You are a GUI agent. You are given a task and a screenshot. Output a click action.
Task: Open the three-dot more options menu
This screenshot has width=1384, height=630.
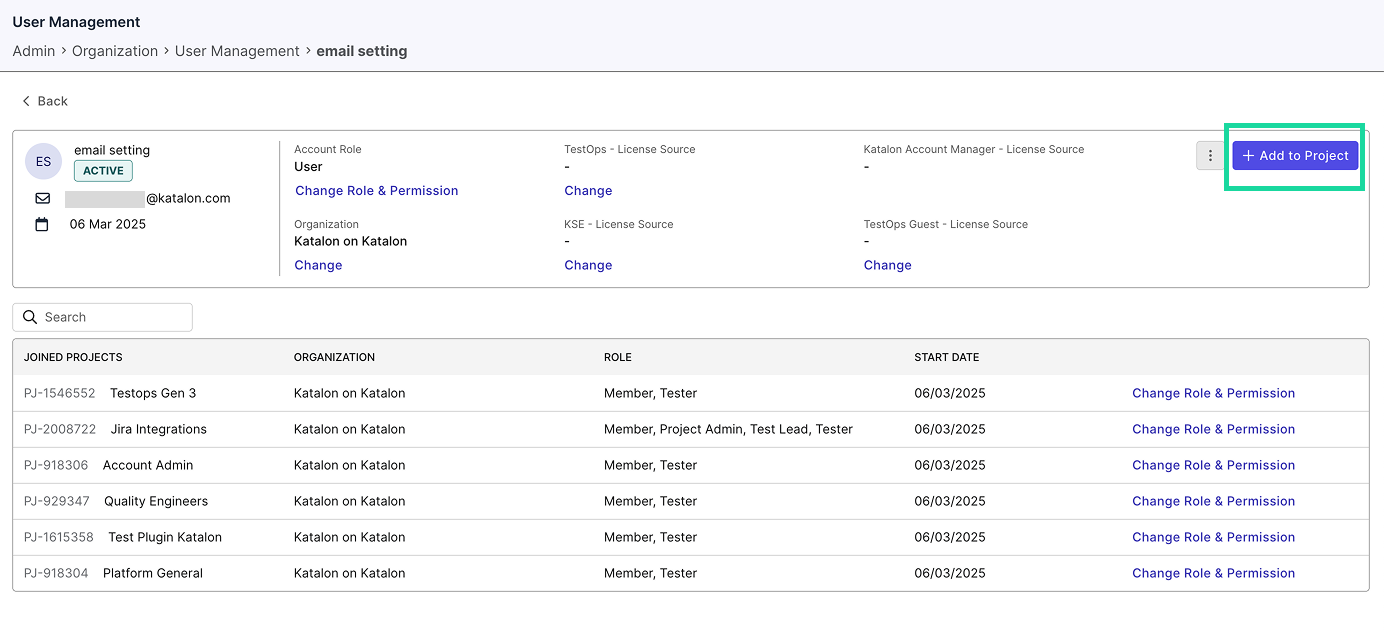[1210, 156]
